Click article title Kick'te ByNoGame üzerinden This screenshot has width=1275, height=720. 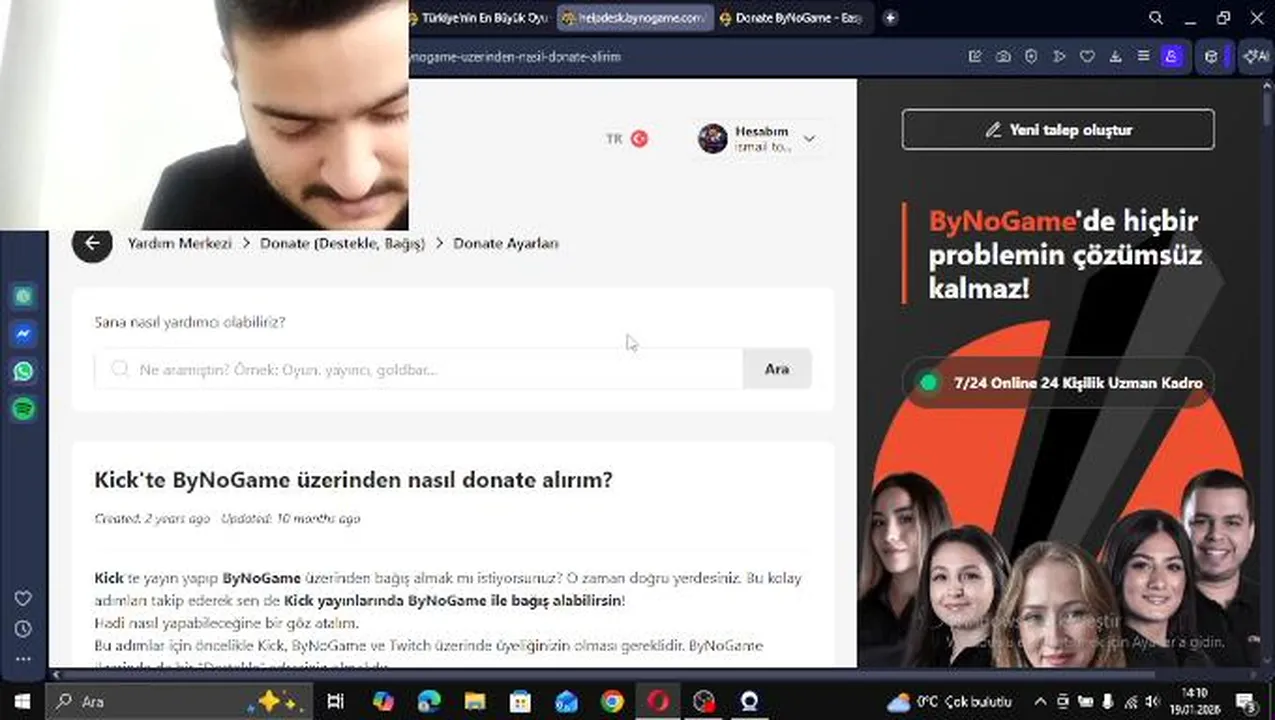pos(353,480)
